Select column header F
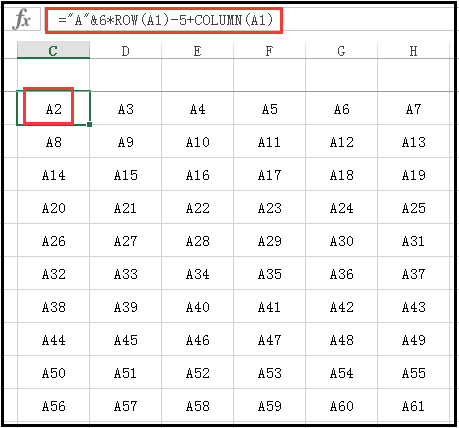This screenshot has height=428, width=459. coord(269,50)
